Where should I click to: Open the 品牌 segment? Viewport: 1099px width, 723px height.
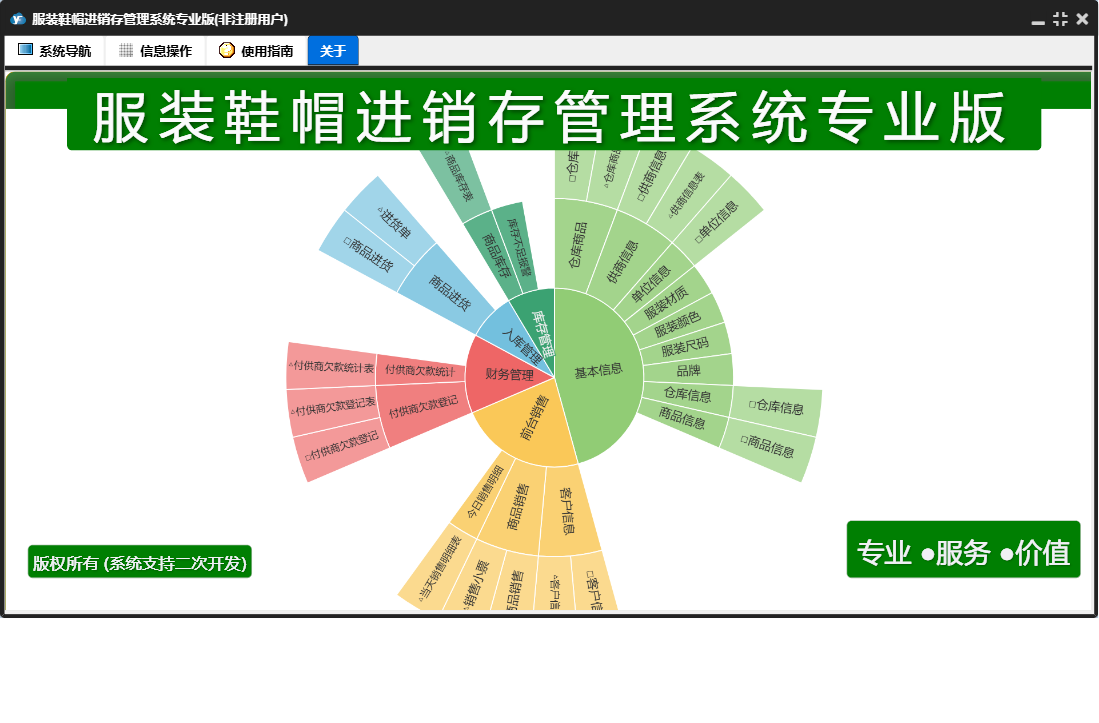[x=688, y=369]
